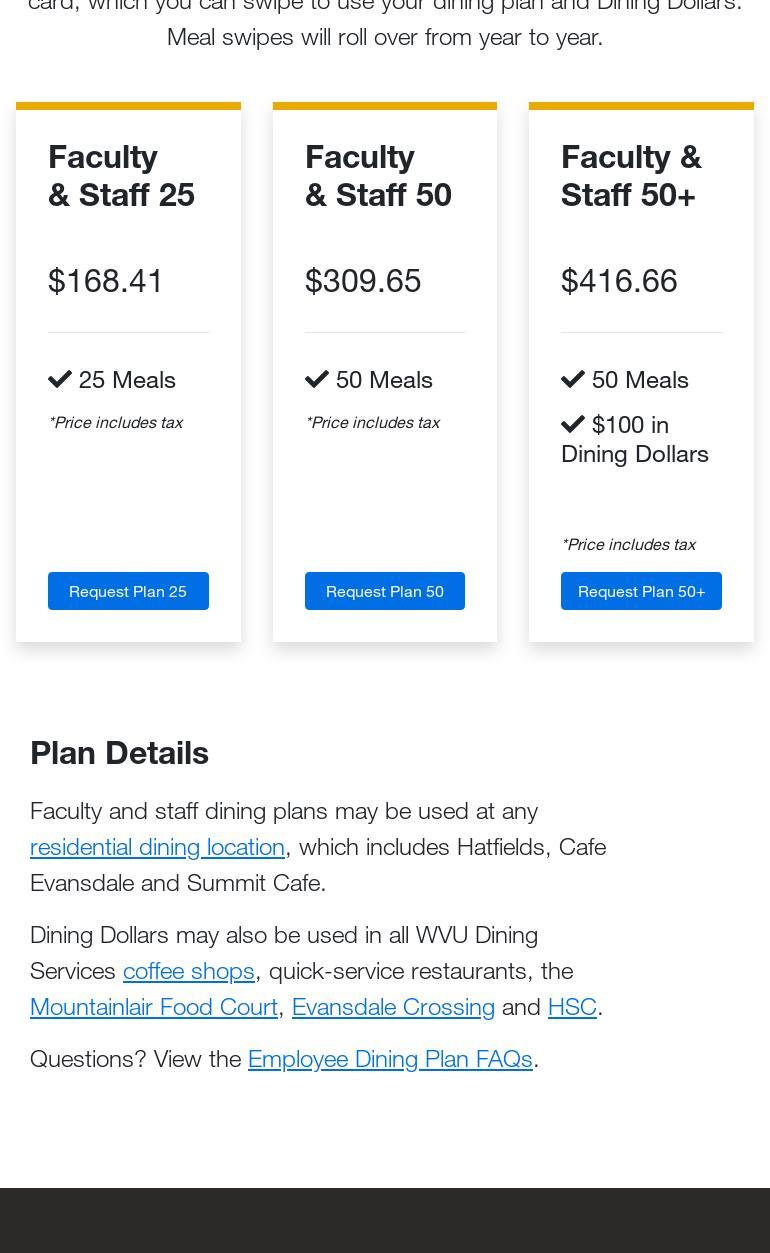Click the $309.65 price

[363, 281]
